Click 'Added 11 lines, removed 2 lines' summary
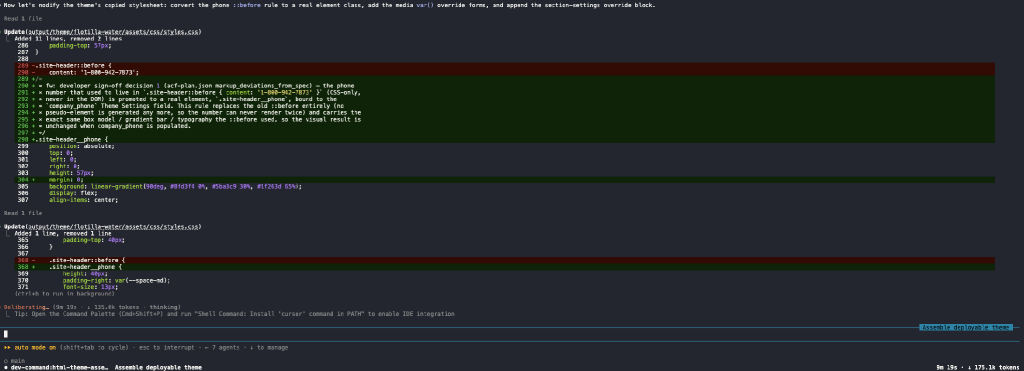 pos(68,39)
